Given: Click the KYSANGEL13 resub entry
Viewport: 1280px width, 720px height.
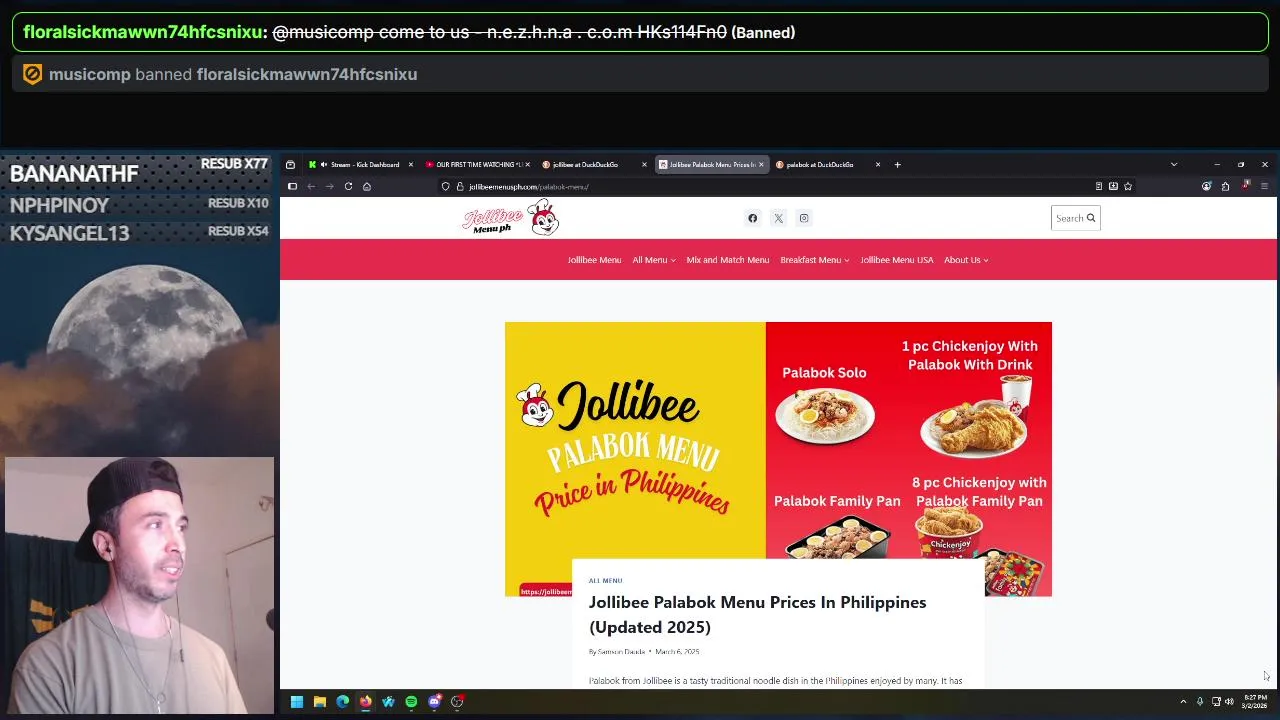Looking at the screenshot, I should point(139,232).
